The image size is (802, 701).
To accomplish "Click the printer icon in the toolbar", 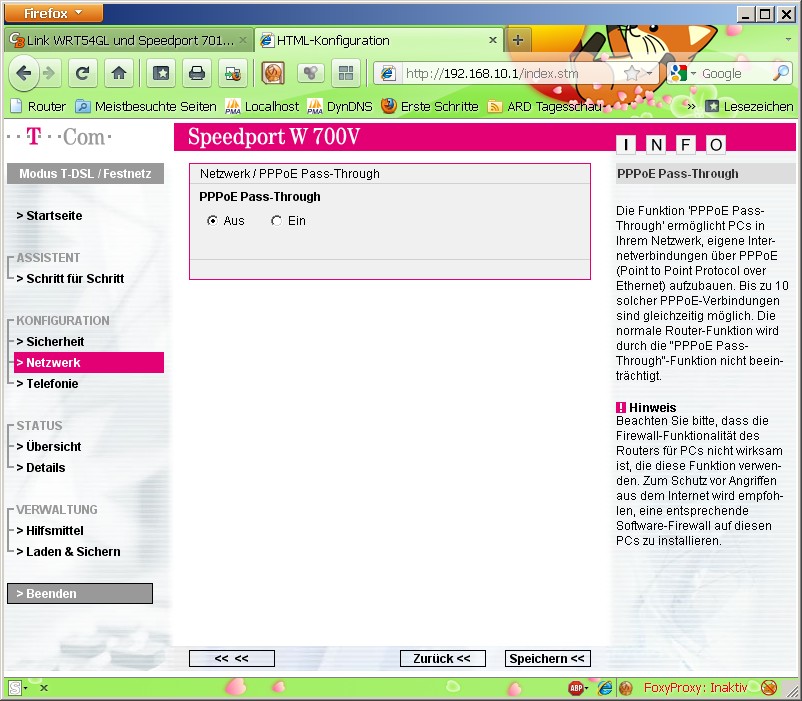I will [197, 74].
